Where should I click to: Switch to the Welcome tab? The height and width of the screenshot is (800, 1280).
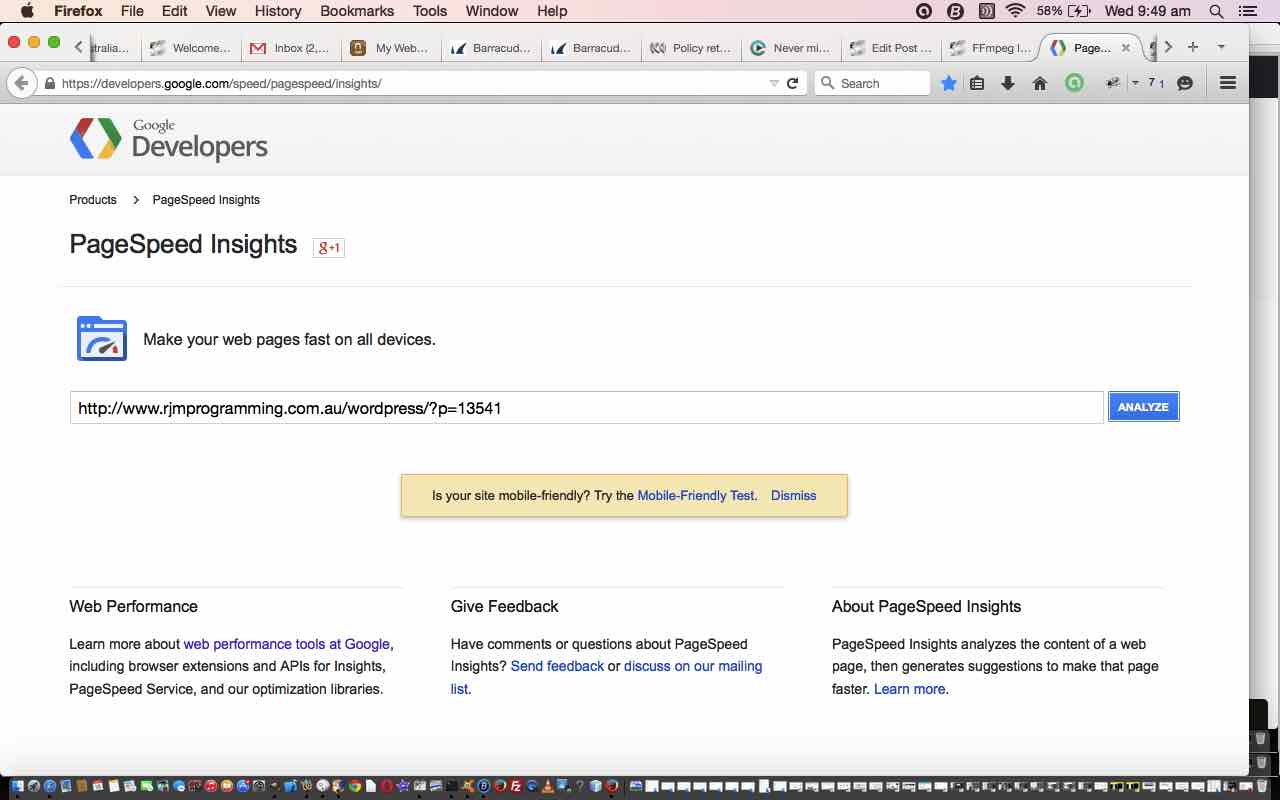pos(191,47)
